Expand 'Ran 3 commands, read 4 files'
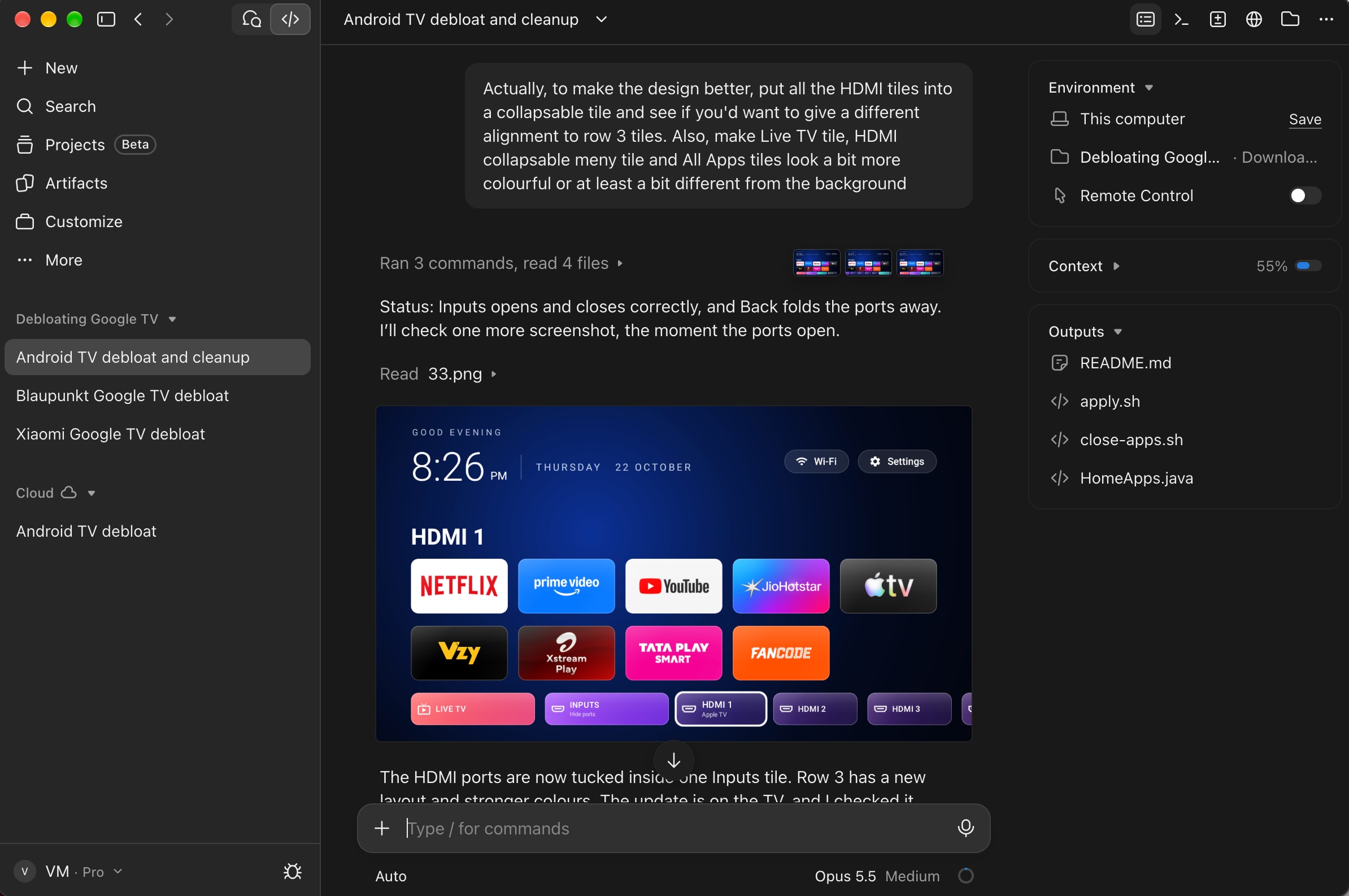The height and width of the screenshot is (896, 1349). [x=501, y=263]
